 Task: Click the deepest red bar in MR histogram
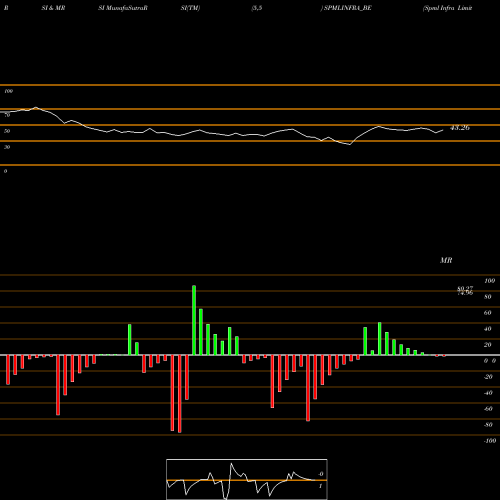pyautogui.click(x=180, y=394)
